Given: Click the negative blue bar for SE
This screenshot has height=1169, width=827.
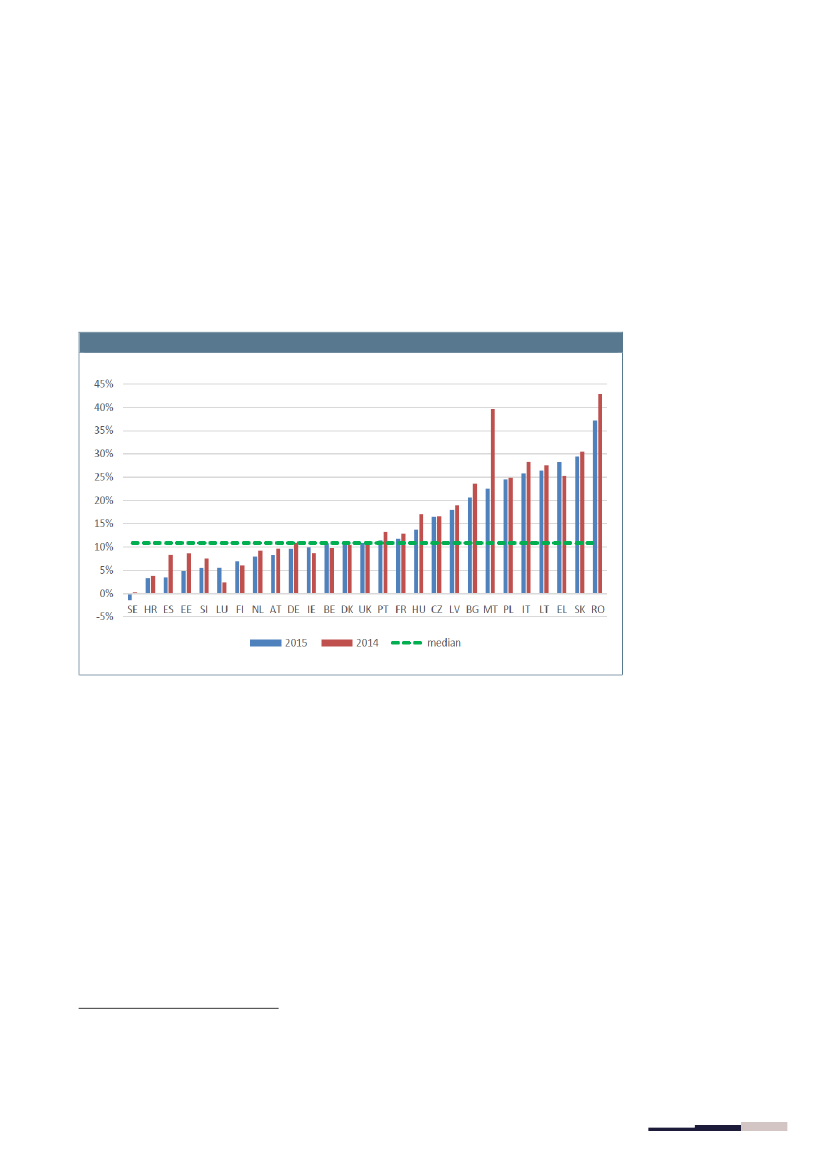Looking at the screenshot, I should point(130,597).
